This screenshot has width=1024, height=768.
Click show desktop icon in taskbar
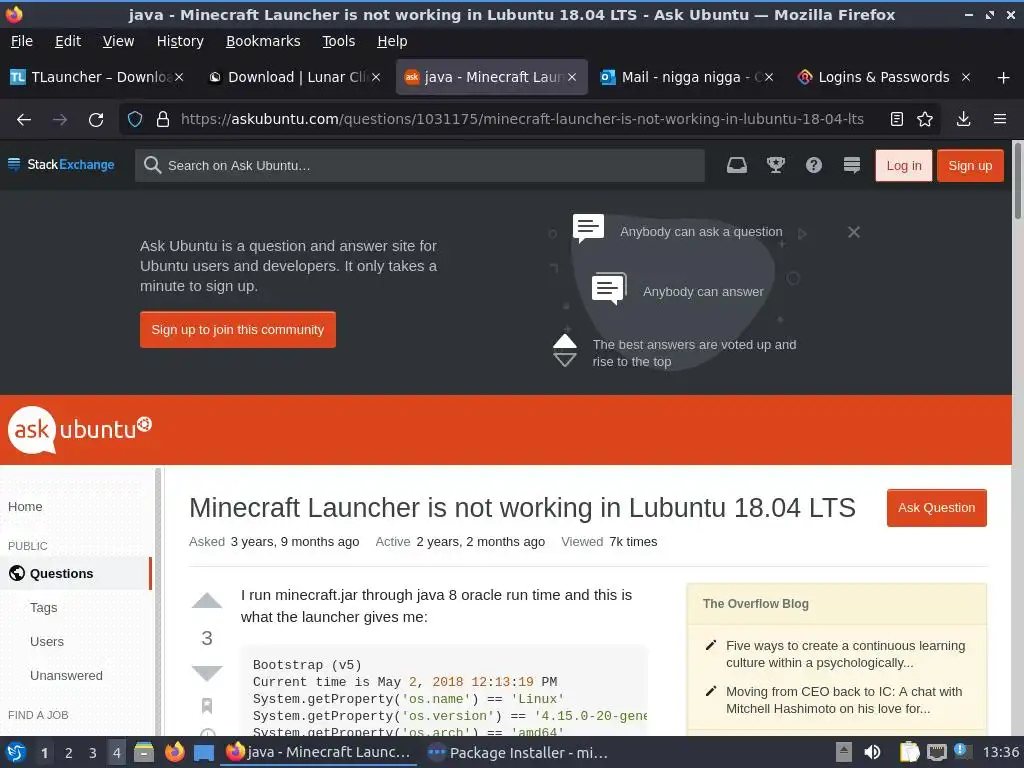click(204, 753)
